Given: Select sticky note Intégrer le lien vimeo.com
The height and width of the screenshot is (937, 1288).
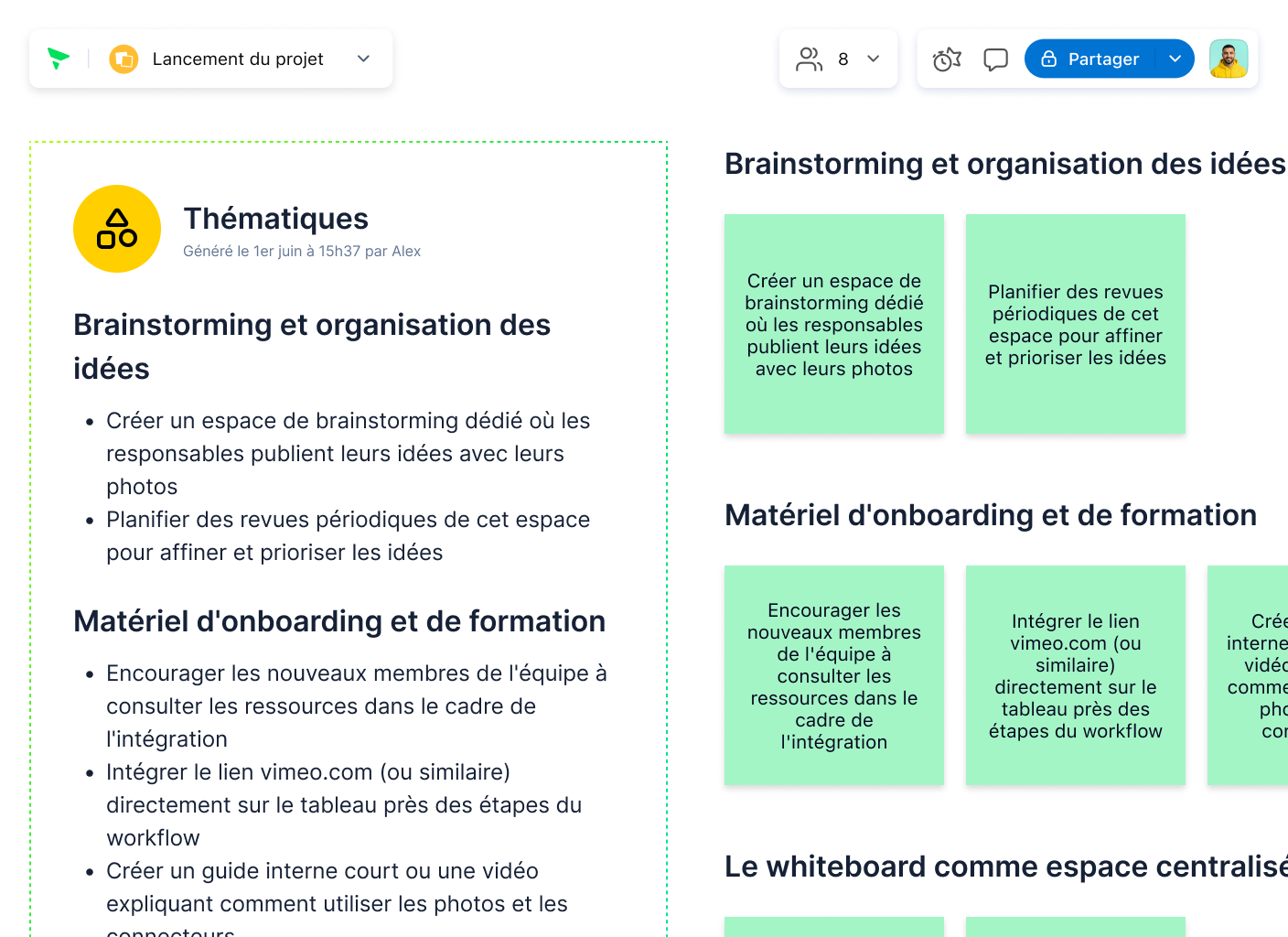Looking at the screenshot, I should click(x=1076, y=675).
